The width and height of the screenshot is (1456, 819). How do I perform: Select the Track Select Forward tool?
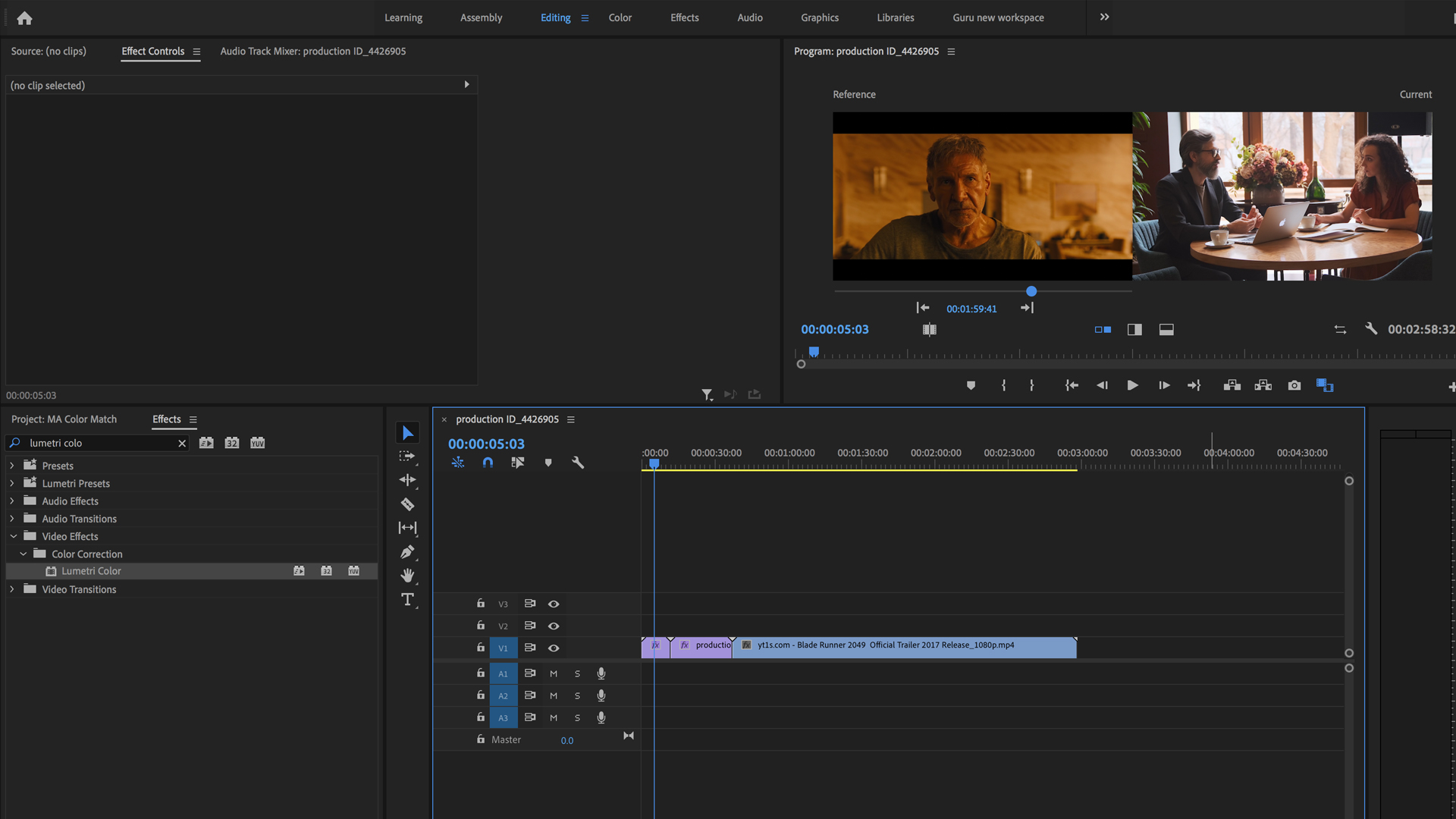tap(407, 457)
